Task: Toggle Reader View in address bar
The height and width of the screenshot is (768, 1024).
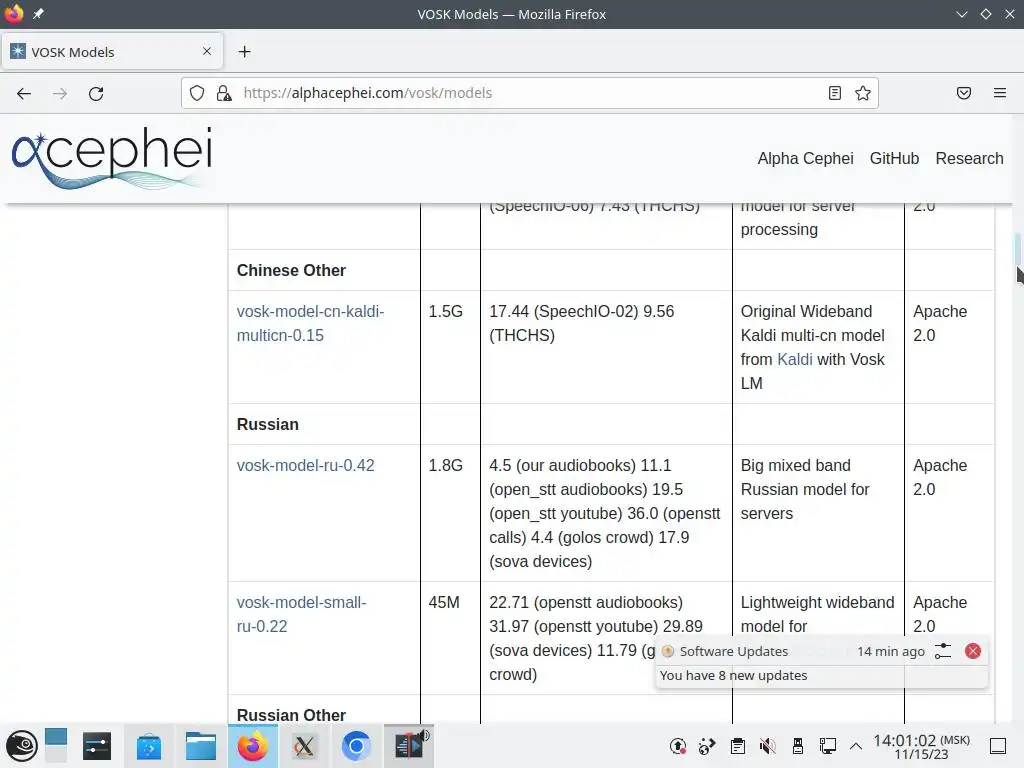Action: [835, 93]
